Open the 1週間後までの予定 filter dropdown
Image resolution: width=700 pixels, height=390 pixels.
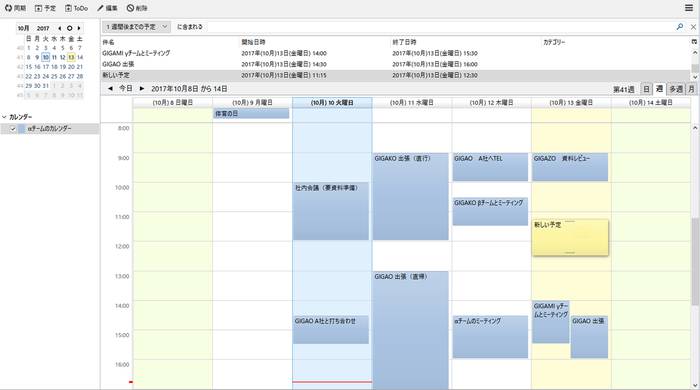pos(136,27)
